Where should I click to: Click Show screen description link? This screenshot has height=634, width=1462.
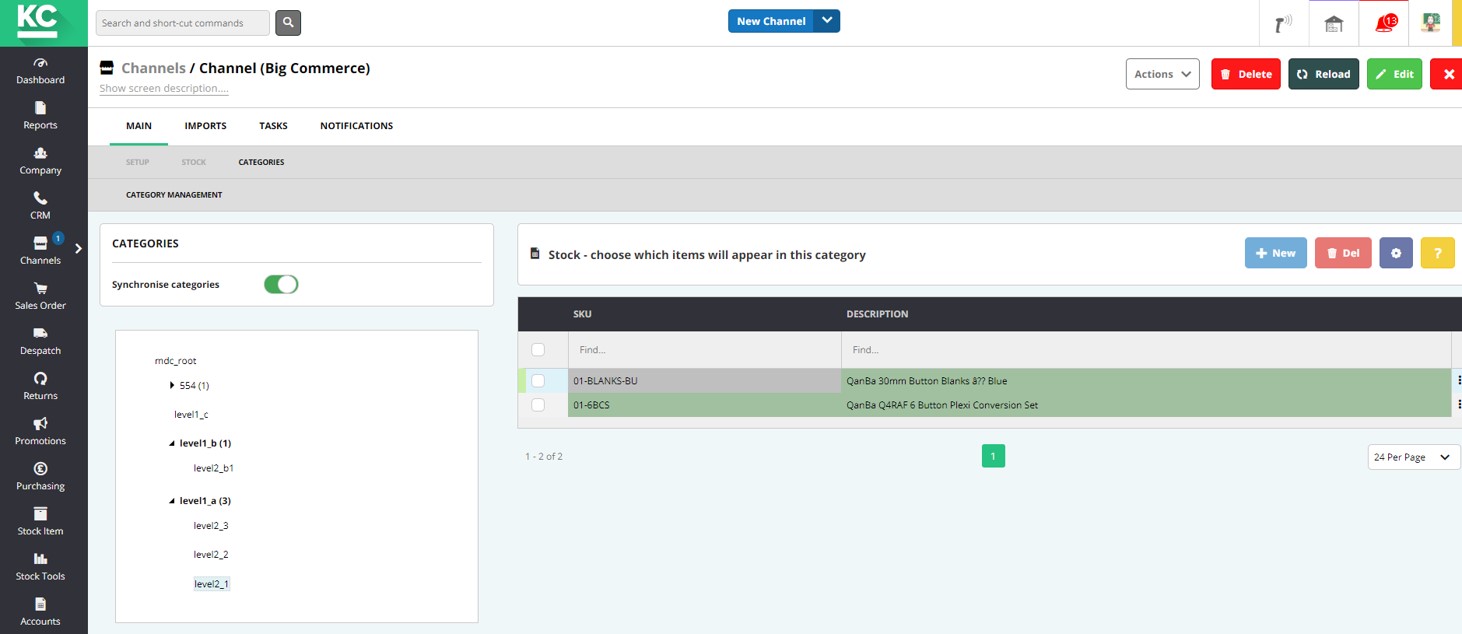tap(164, 88)
